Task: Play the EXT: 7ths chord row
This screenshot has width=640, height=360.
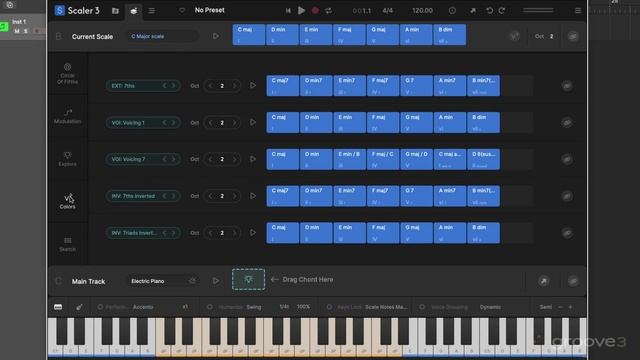Action: point(253,86)
